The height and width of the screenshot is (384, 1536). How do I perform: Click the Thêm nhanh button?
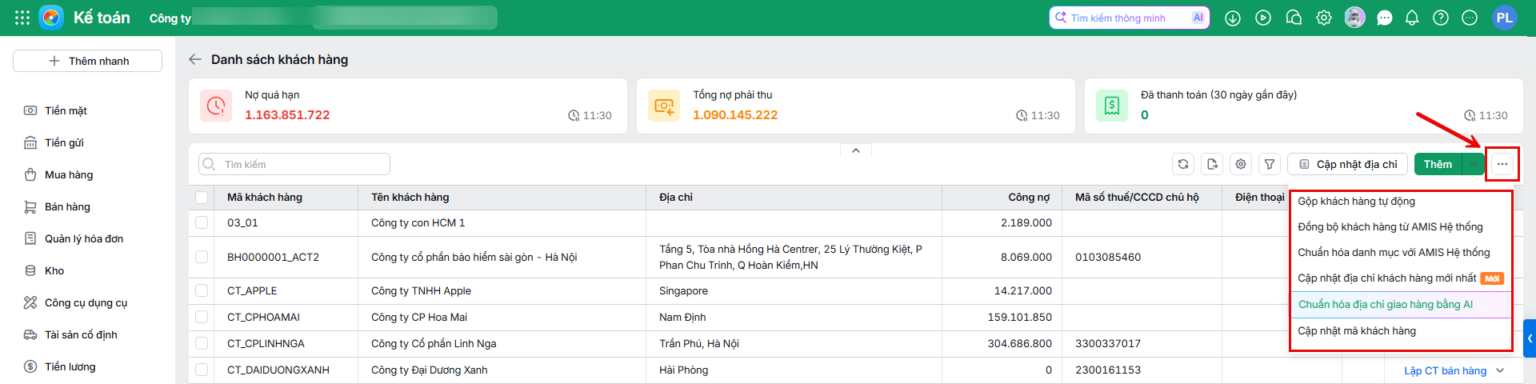pyautogui.click(x=88, y=61)
